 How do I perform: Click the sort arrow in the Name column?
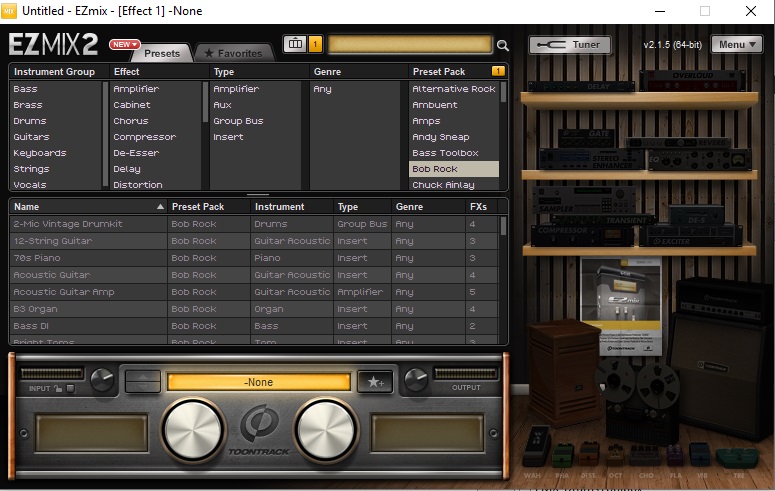[x=160, y=207]
